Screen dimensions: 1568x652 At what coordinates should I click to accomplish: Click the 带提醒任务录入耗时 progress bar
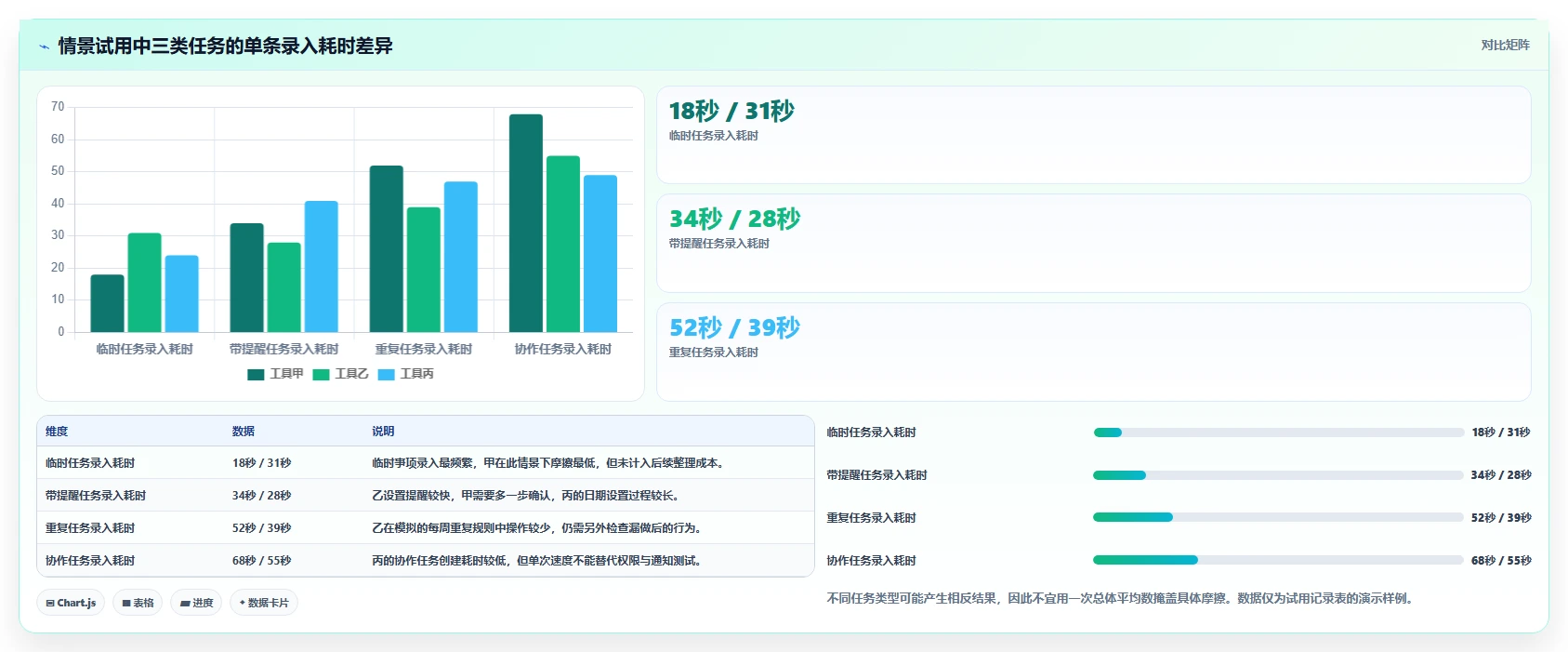[1278, 475]
